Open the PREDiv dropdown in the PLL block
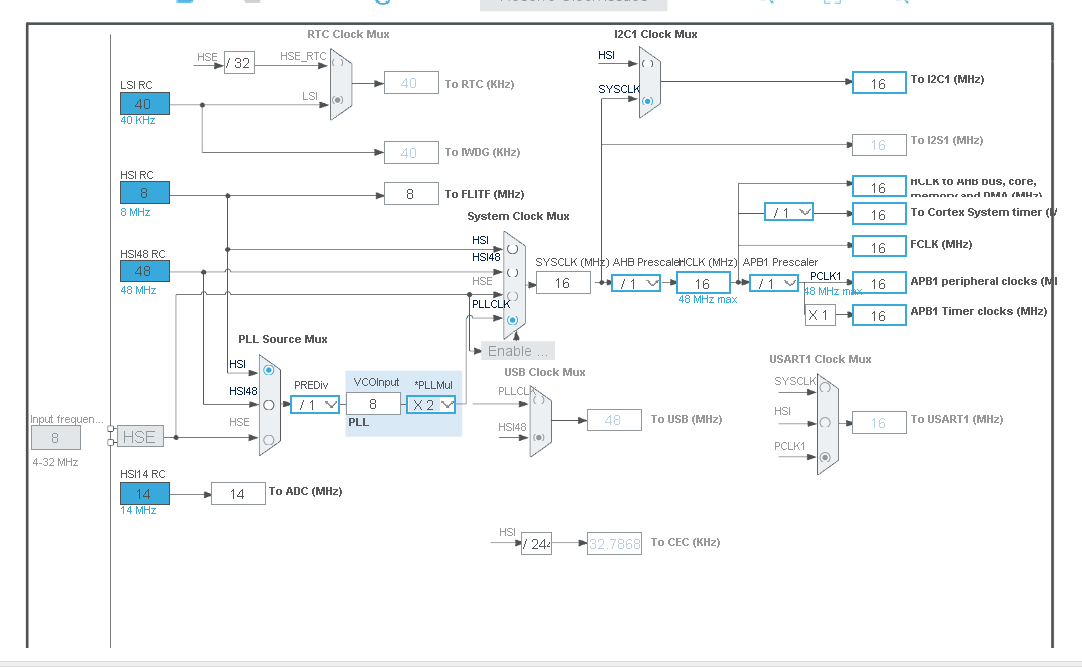This screenshot has width=1082, height=667. (313, 403)
